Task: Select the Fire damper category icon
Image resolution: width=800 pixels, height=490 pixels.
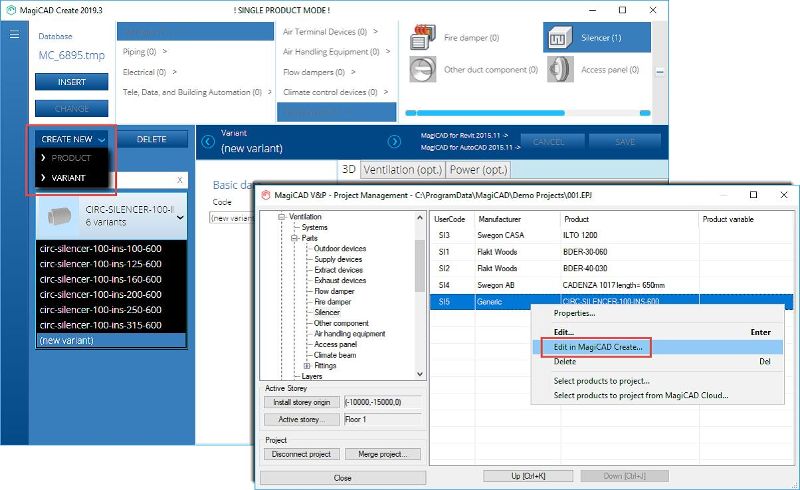Action: click(x=422, y=37)
